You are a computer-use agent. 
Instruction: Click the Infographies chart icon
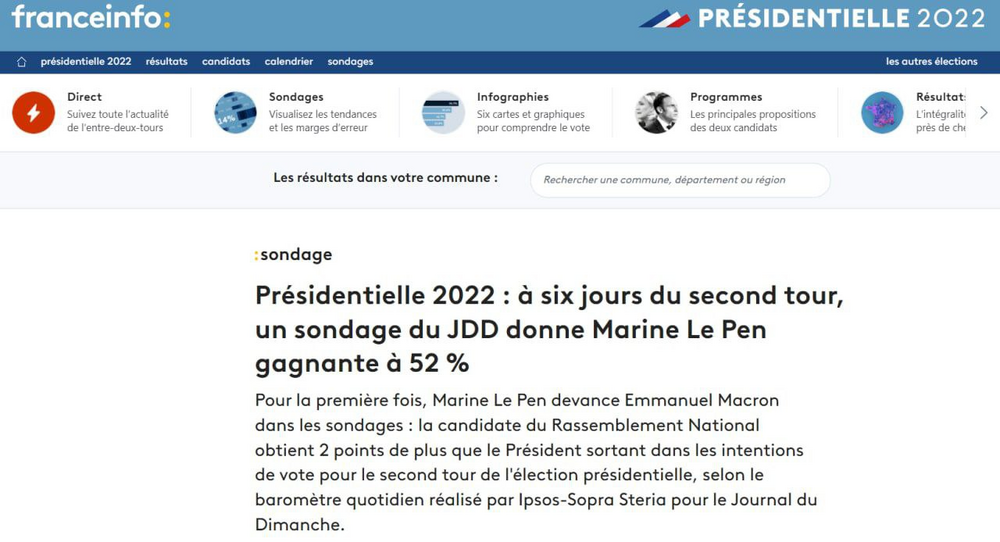(x=443, y=113)
